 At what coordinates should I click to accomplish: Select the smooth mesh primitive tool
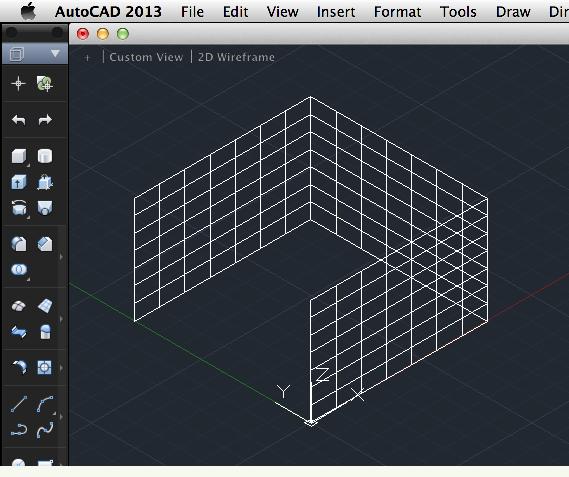coord(18,306)
